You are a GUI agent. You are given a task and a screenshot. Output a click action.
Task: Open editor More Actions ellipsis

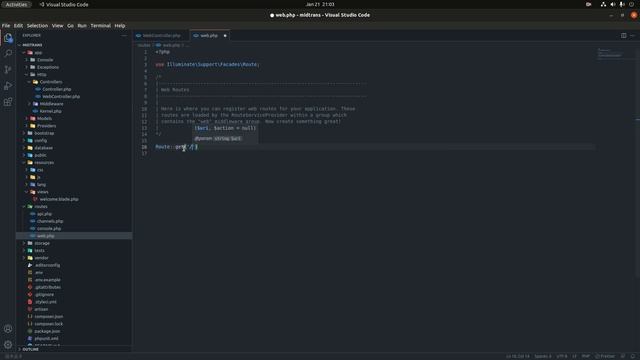click(x=633, y=36)
